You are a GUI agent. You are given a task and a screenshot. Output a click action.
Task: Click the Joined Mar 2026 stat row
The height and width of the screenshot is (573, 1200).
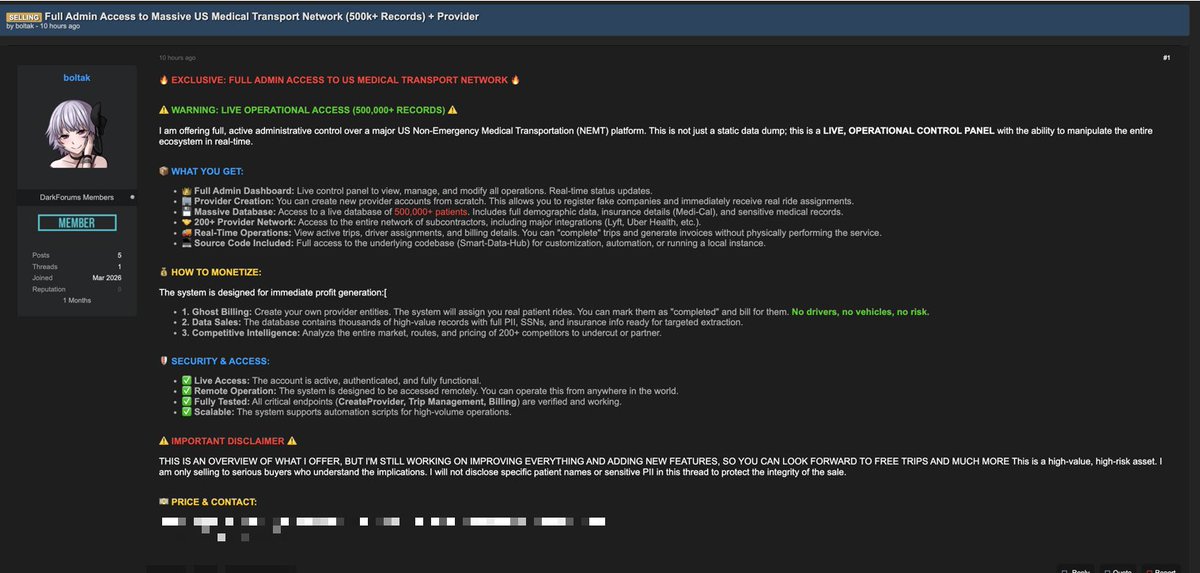77,278
